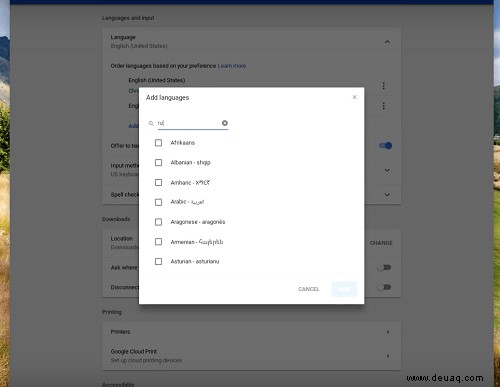The image size is (500, 387).
Task: Click the Albanian - shqip label
Action: point(190,162)
